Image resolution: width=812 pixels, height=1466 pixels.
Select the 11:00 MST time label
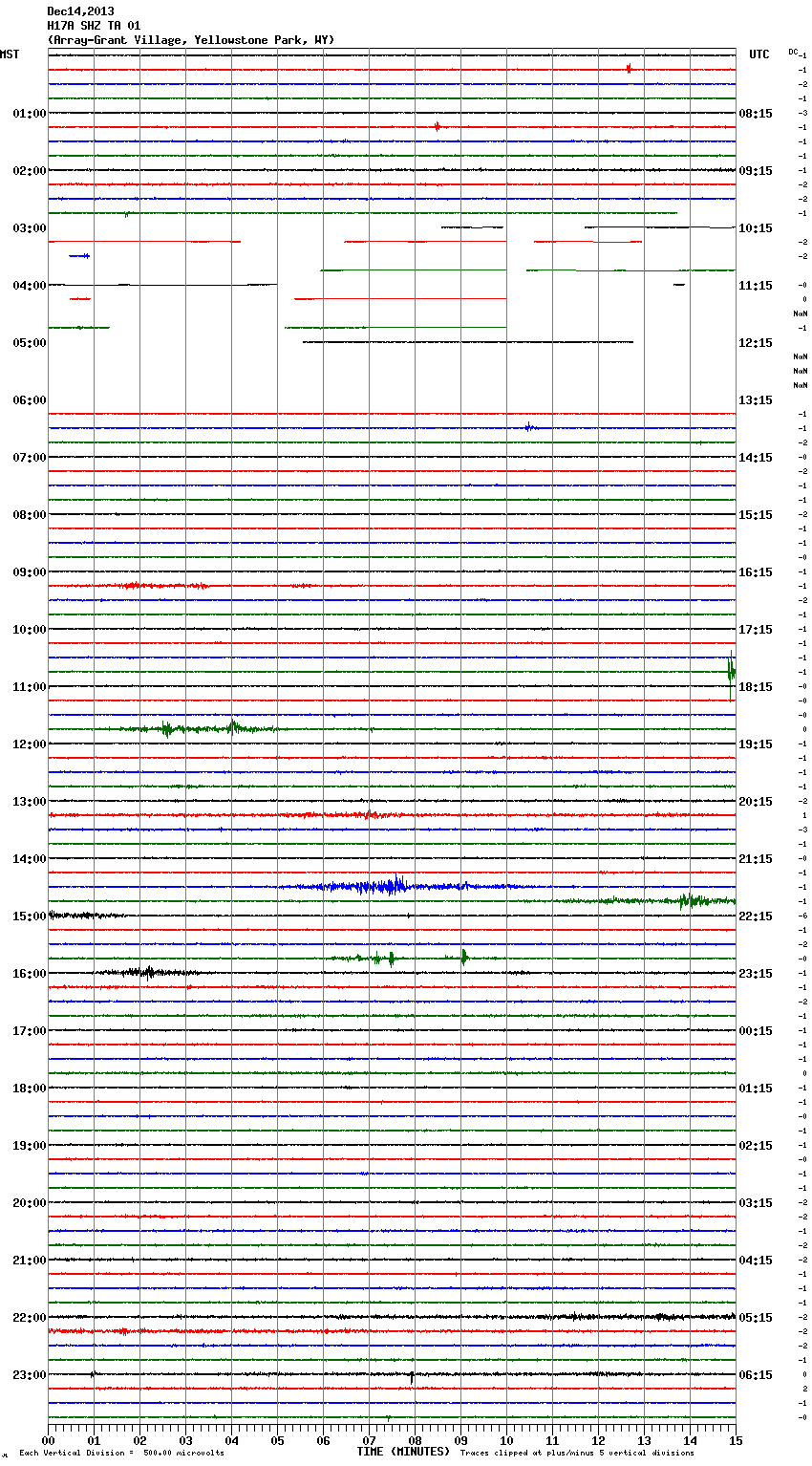pyautogui.click(x=29, y=687)
